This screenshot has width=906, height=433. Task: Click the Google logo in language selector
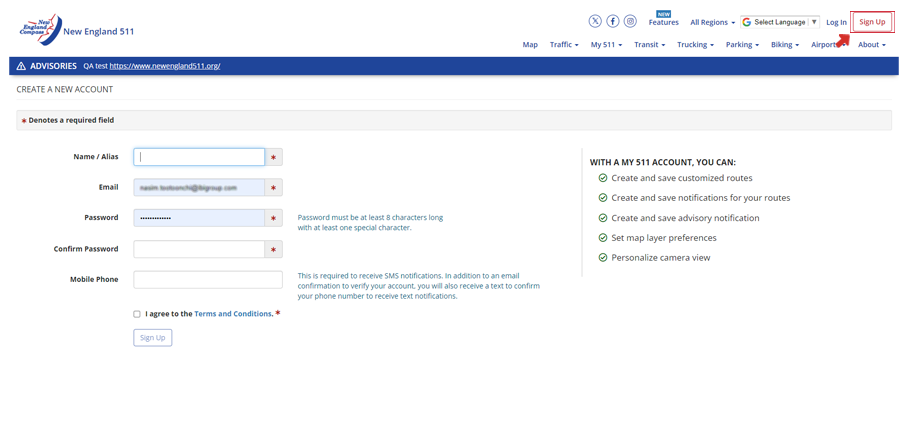[747, 22]
